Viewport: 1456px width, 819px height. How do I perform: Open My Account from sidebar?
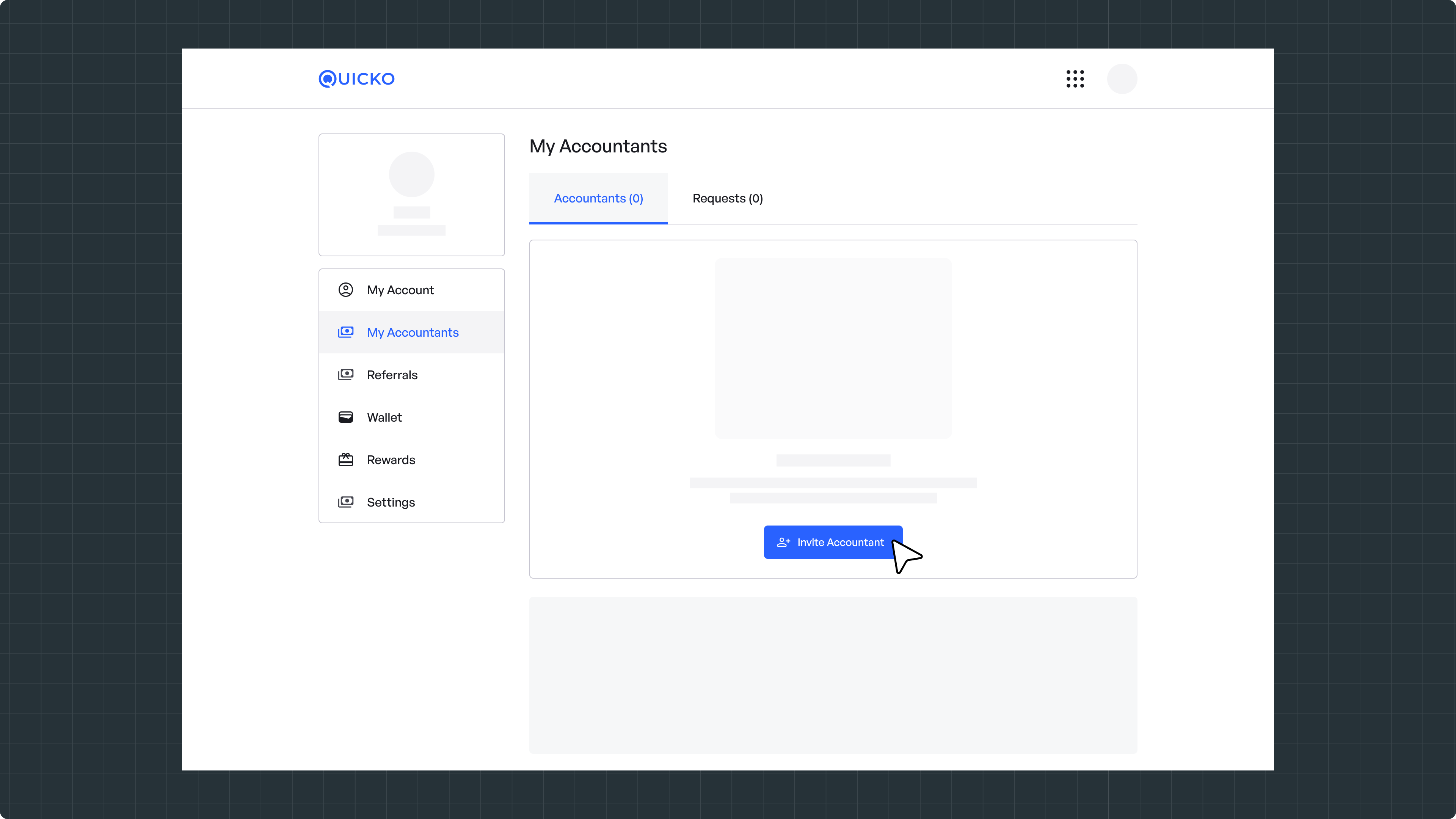click(411, 290)
